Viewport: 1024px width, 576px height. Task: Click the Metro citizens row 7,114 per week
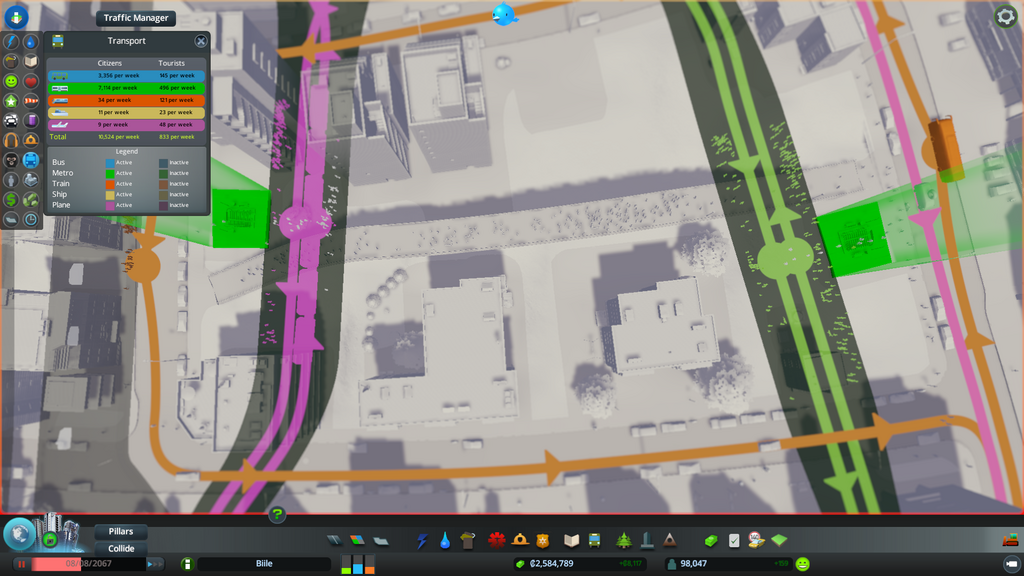tap(126, 88)
